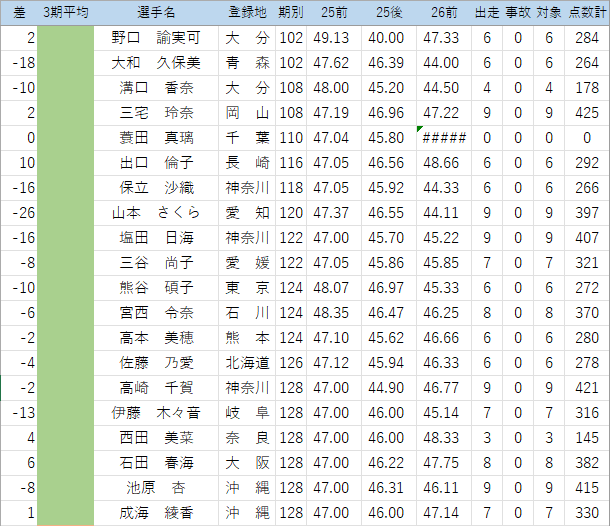This screenshot has width=610, height=526.
Task: Click the 事故 column header
Action: point(517,12)
